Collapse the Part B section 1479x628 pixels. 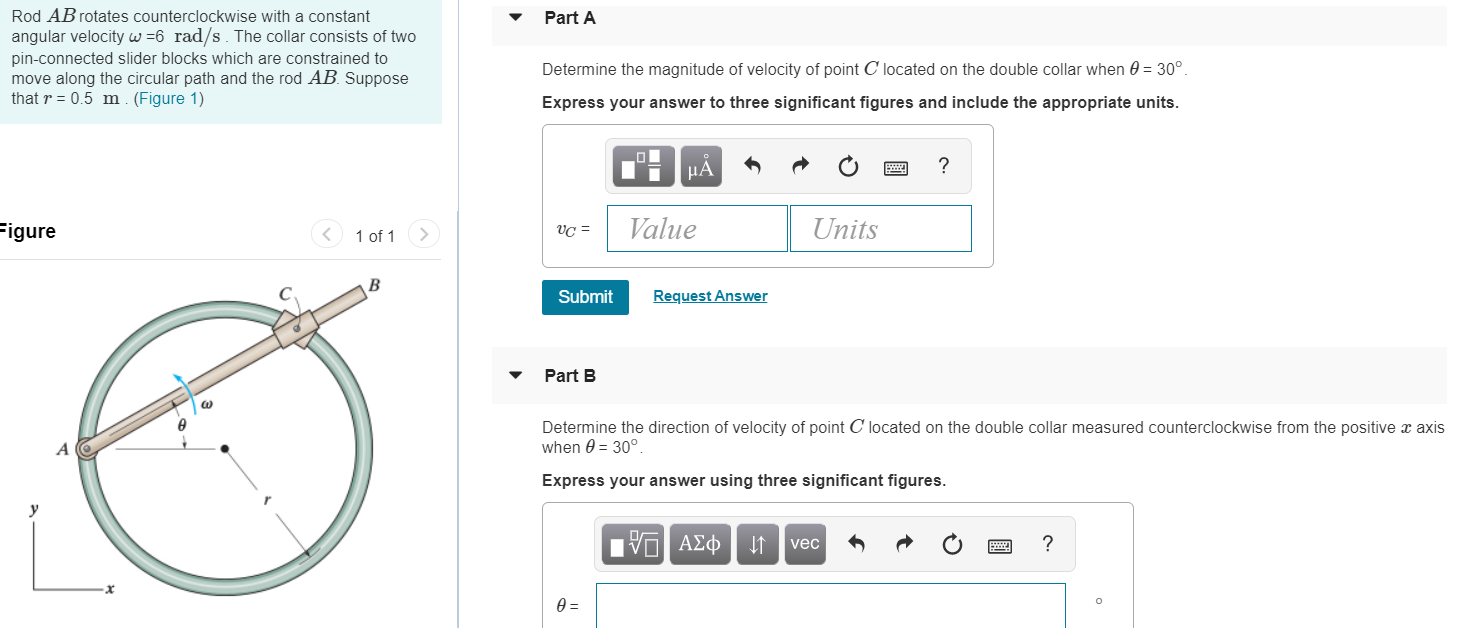click(x=514, y=375)
